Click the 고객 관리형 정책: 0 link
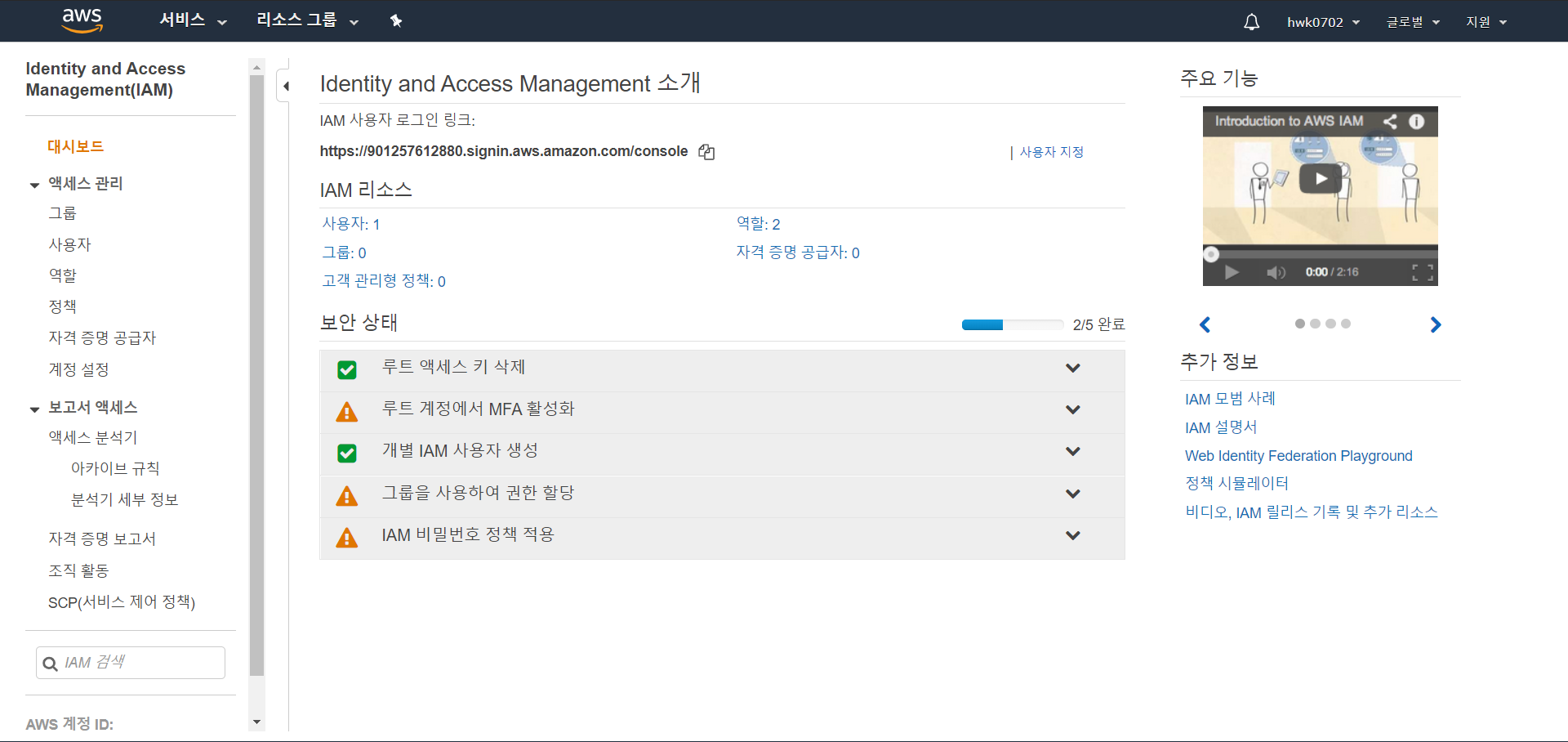This screenshot has width=1568, height=742. [x=384, y=281]
